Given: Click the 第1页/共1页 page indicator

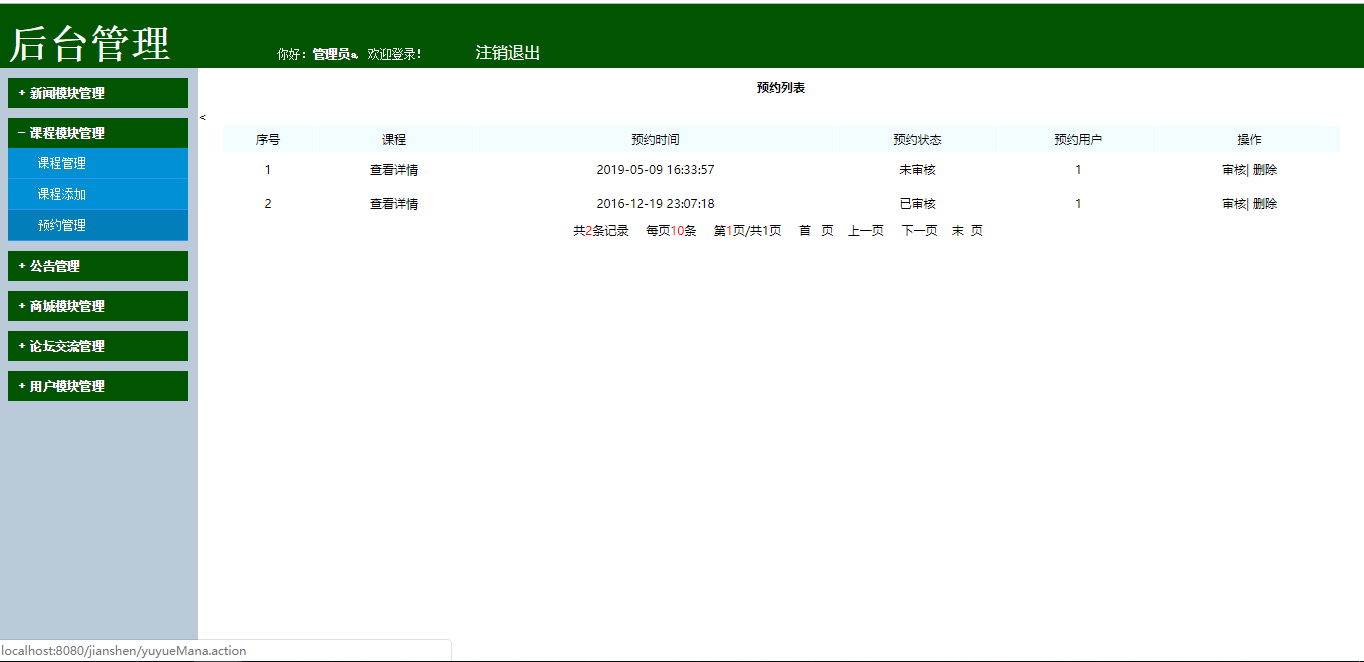Looking at the screenshot, I should [x=747, y=231].
